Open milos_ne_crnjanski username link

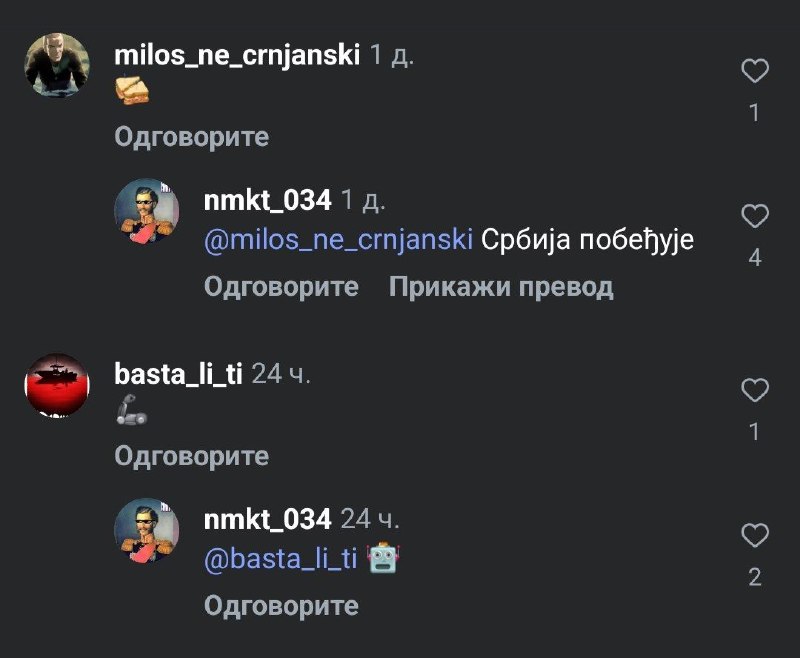coord(237,55)
